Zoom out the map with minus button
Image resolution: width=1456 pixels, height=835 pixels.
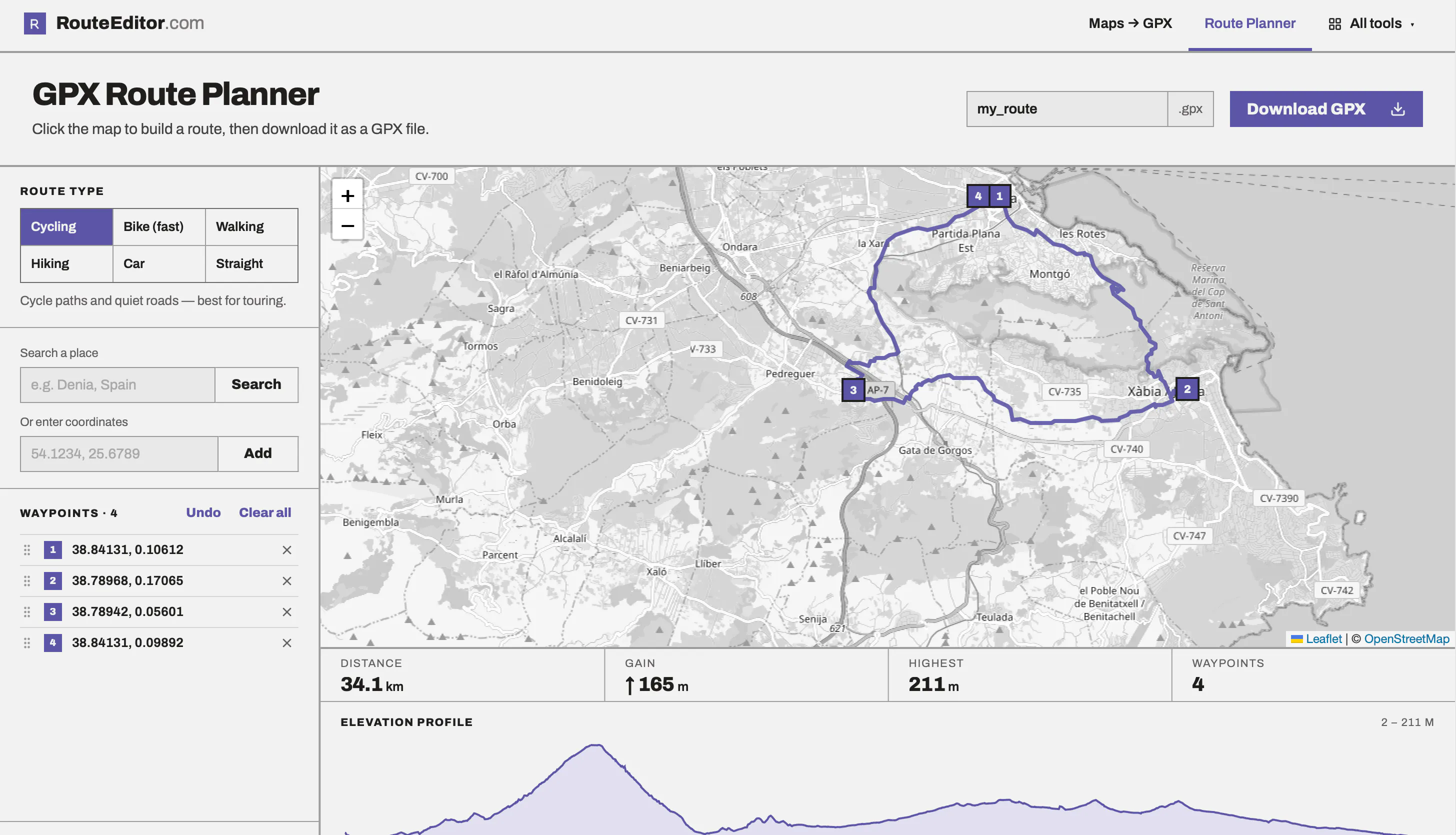pos(347,225)
